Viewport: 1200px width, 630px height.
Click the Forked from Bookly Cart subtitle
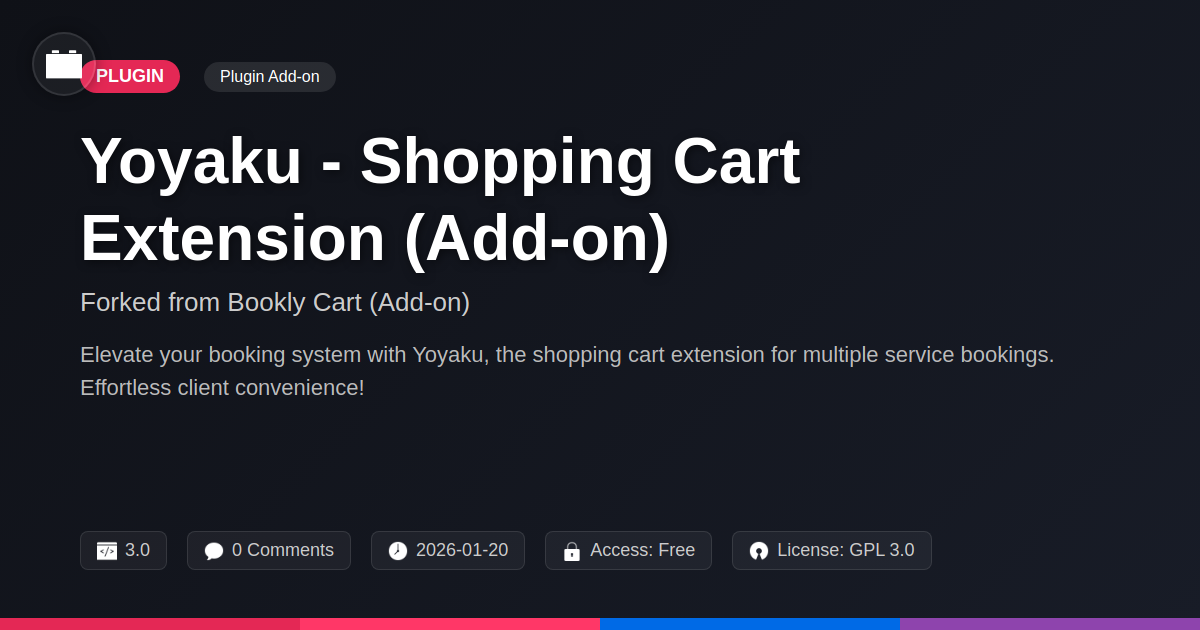click(275, 302)
